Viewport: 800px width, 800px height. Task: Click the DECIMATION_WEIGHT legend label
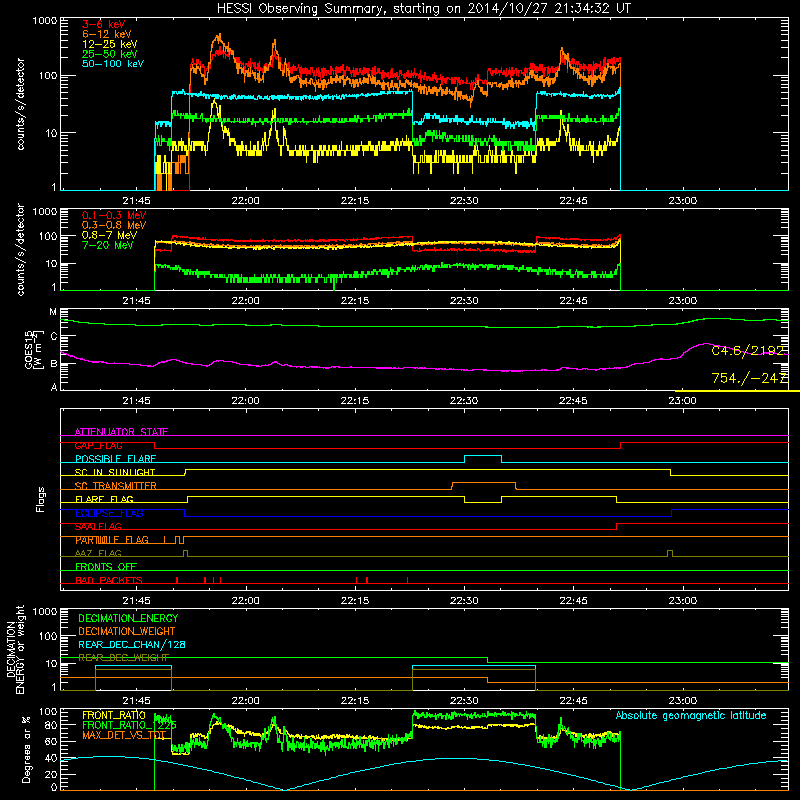pos(127,631)
